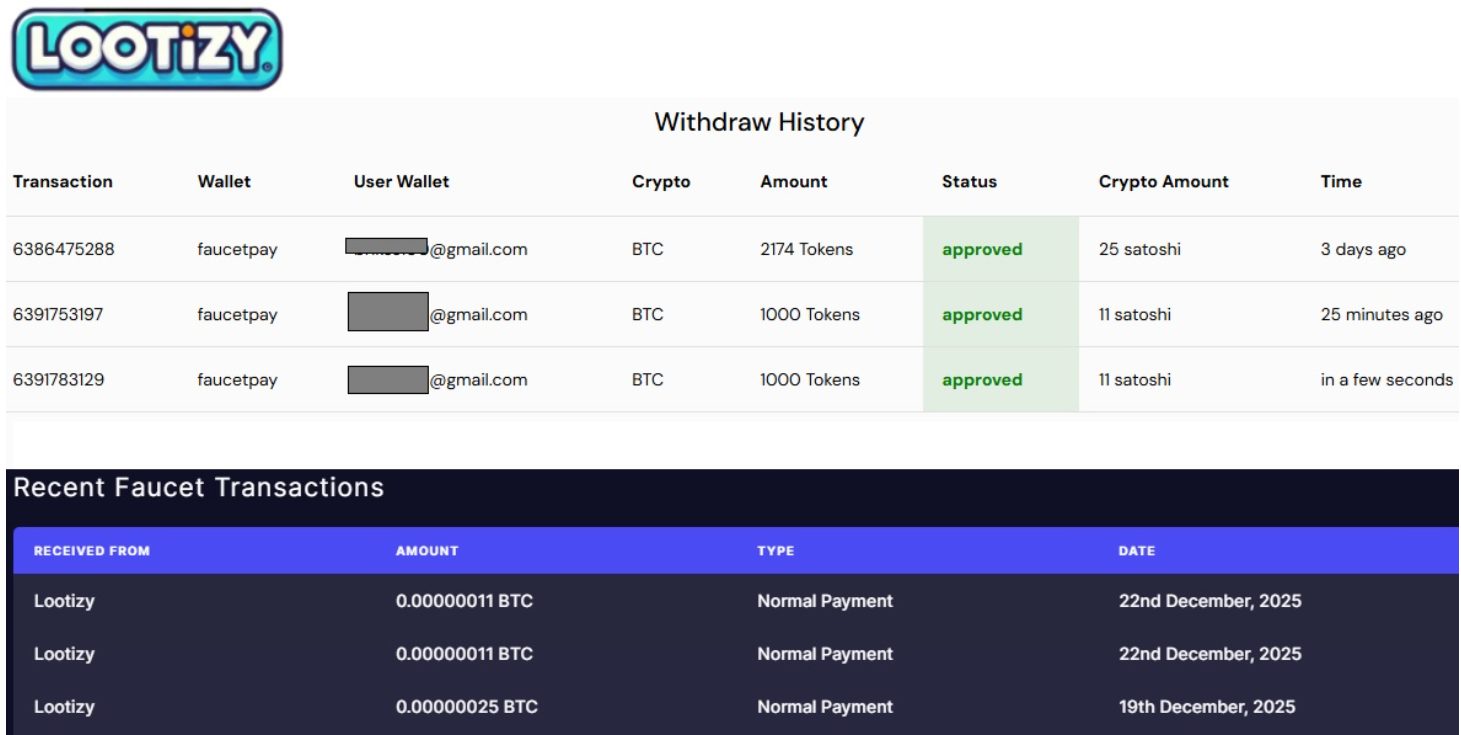The height and width of the screenshot is (735, 1461).
Task: Select transaction ID 6391783129
Action: click(x=59, y=380)
